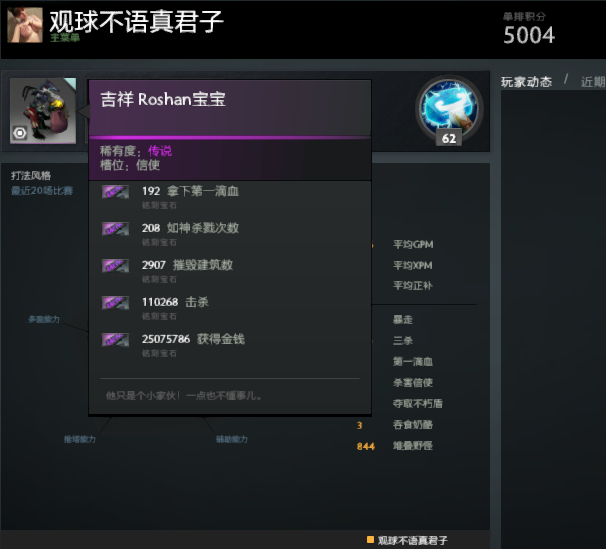Click the 多面能力 chart label

point(44,320)
